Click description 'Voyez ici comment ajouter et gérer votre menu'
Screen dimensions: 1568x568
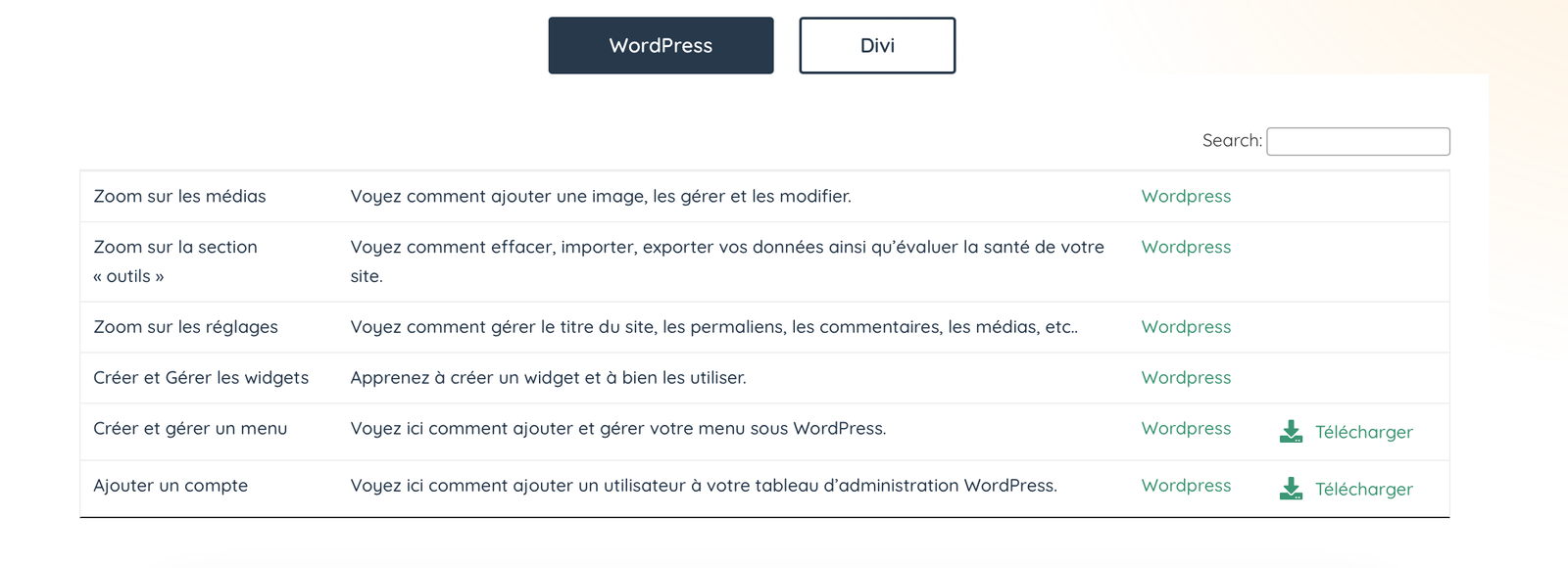coord(618,429)
